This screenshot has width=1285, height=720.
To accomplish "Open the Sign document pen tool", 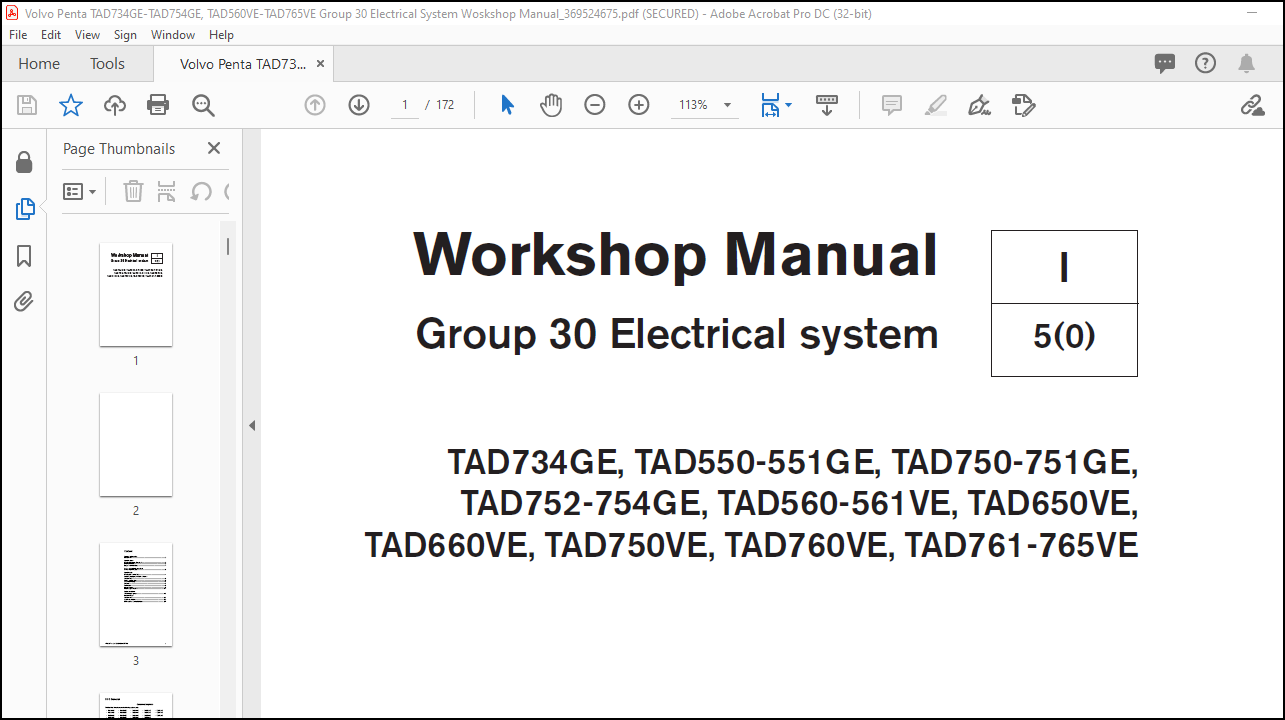I will point(980,105).
